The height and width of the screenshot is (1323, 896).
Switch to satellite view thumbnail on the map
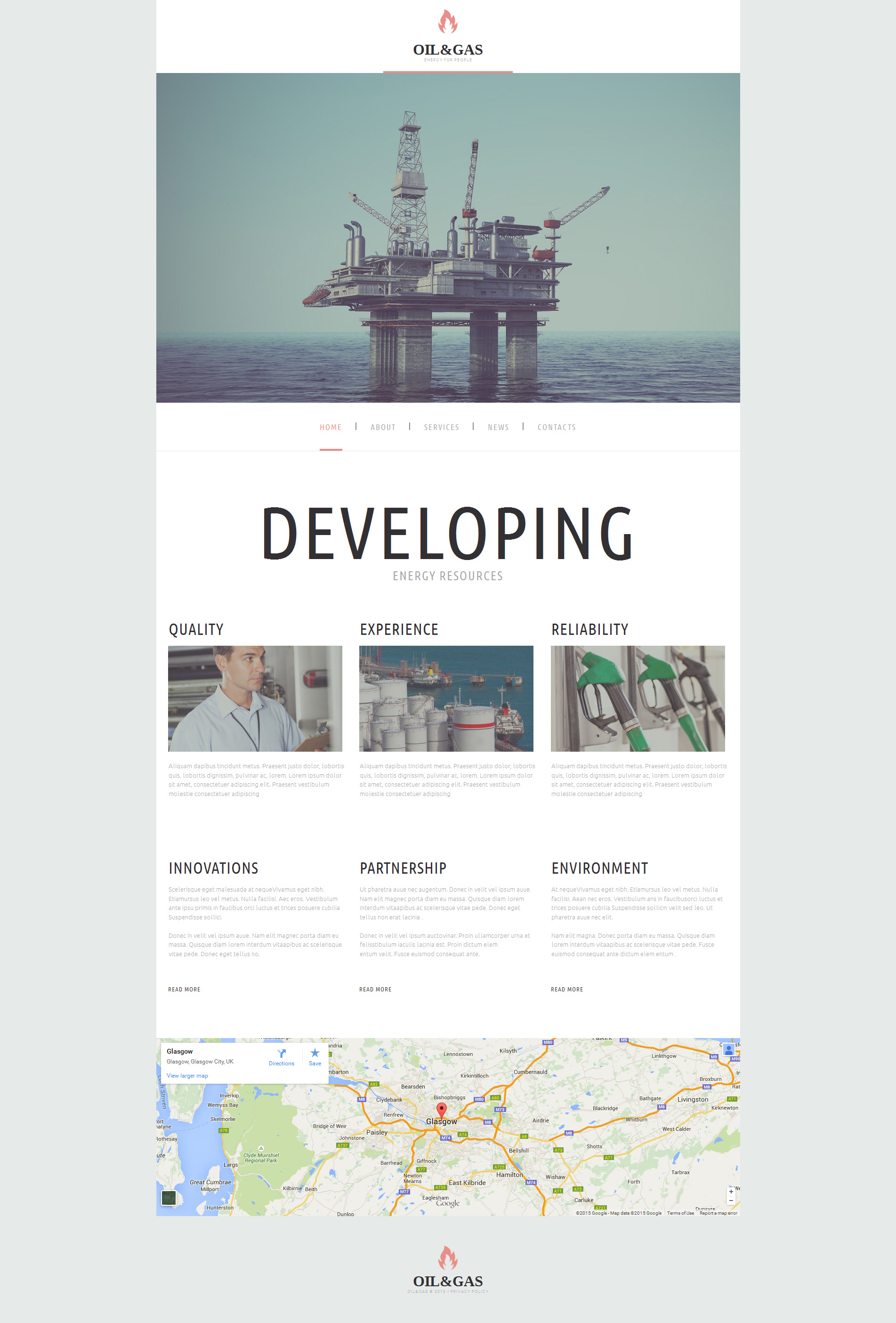point(169,1198)
